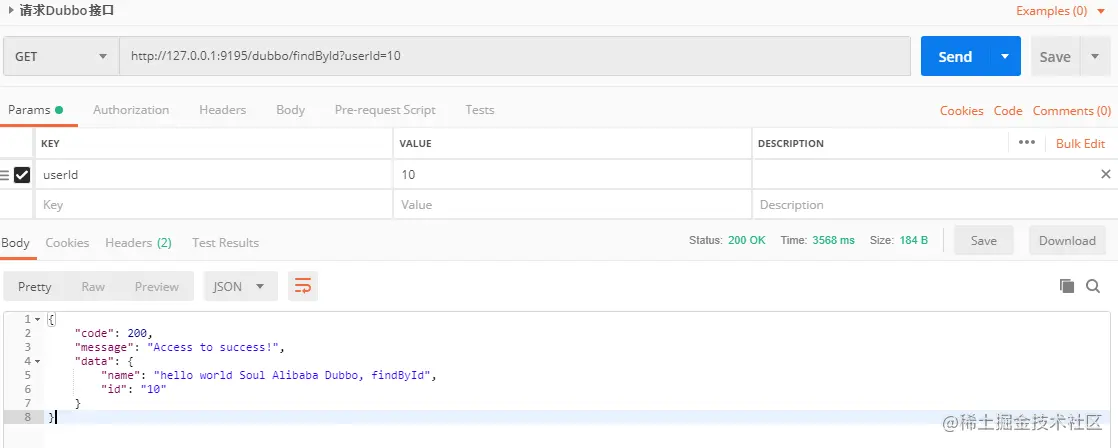Switch to the Pre-request Script tab
The height and width of the screenshot is (448, 1118).
pos(385,110)
